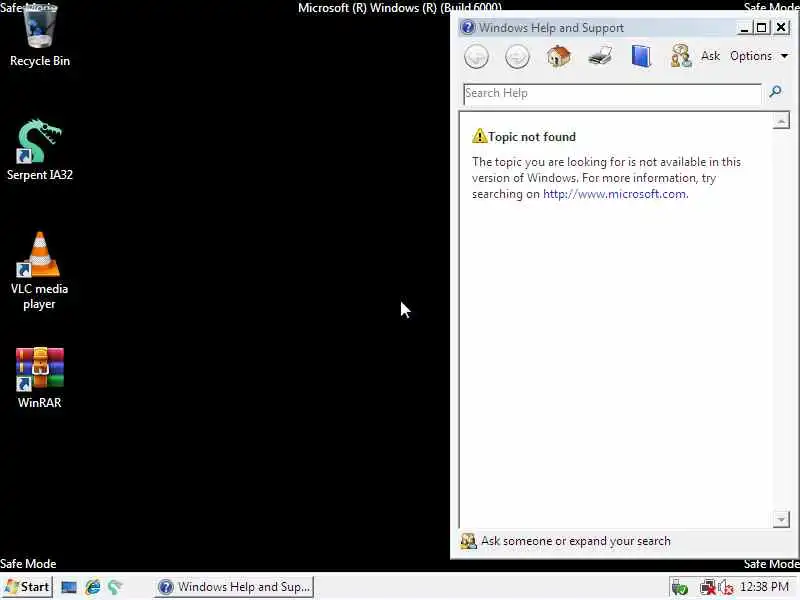Click the 12:38 PM taskbar clock
The width and height of the screenshot is (800, 600).
764,587
